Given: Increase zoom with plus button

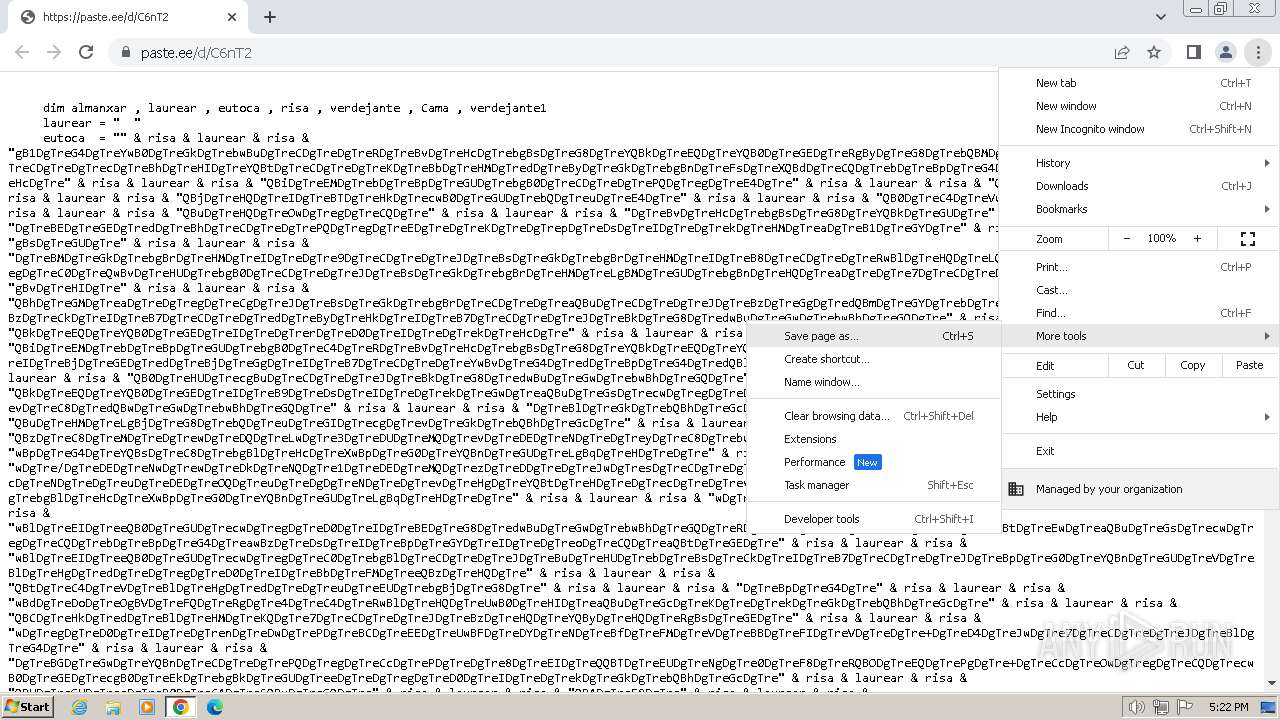Looking at the screenshot, I should point(1197,239).
